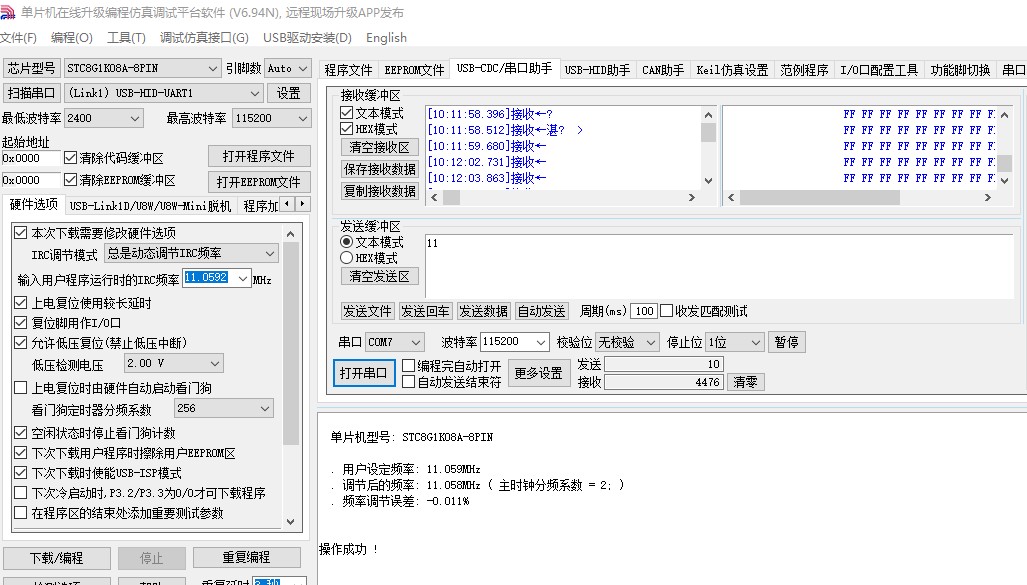
Task: Switch to USB-HID助手 tab
Action: [597, 69]
